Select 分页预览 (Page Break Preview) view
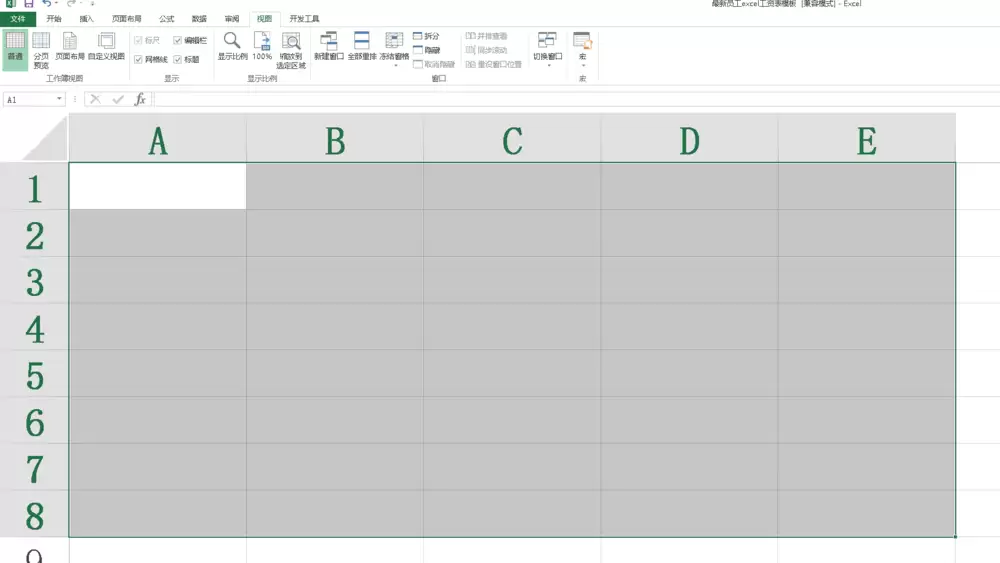This screenshot has width=1000, height=563. 41,50
